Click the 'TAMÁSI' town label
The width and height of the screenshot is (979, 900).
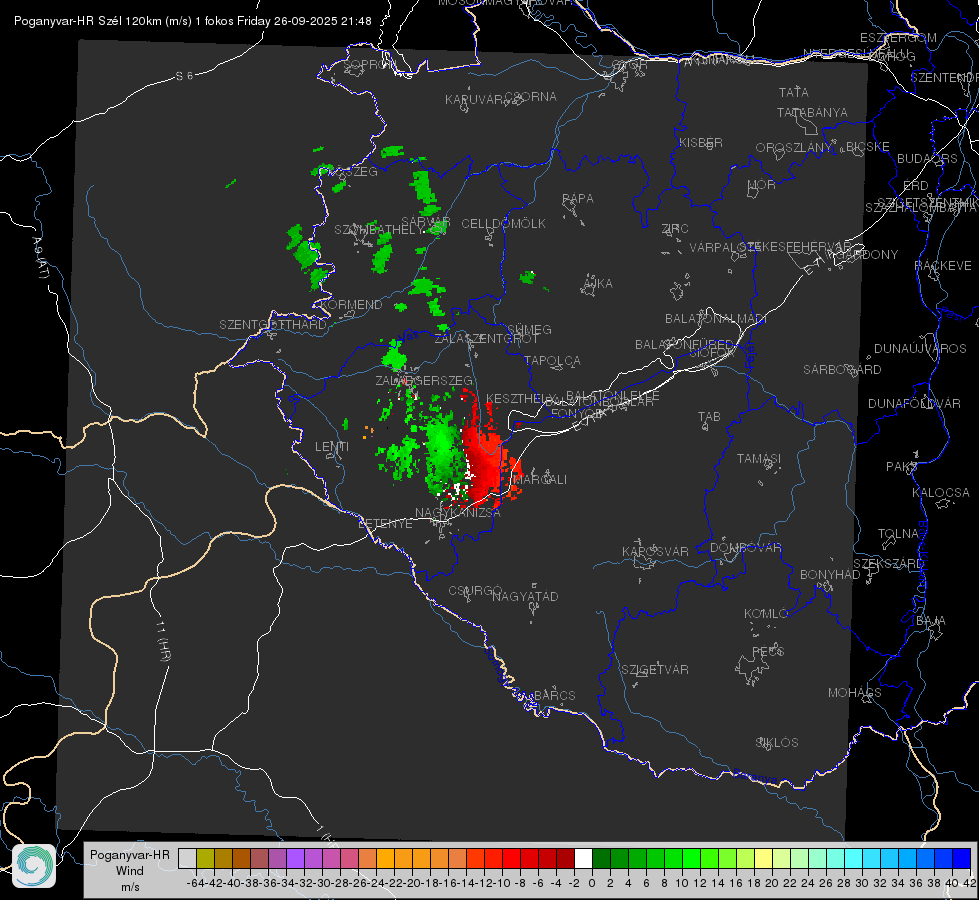point(759,458)
